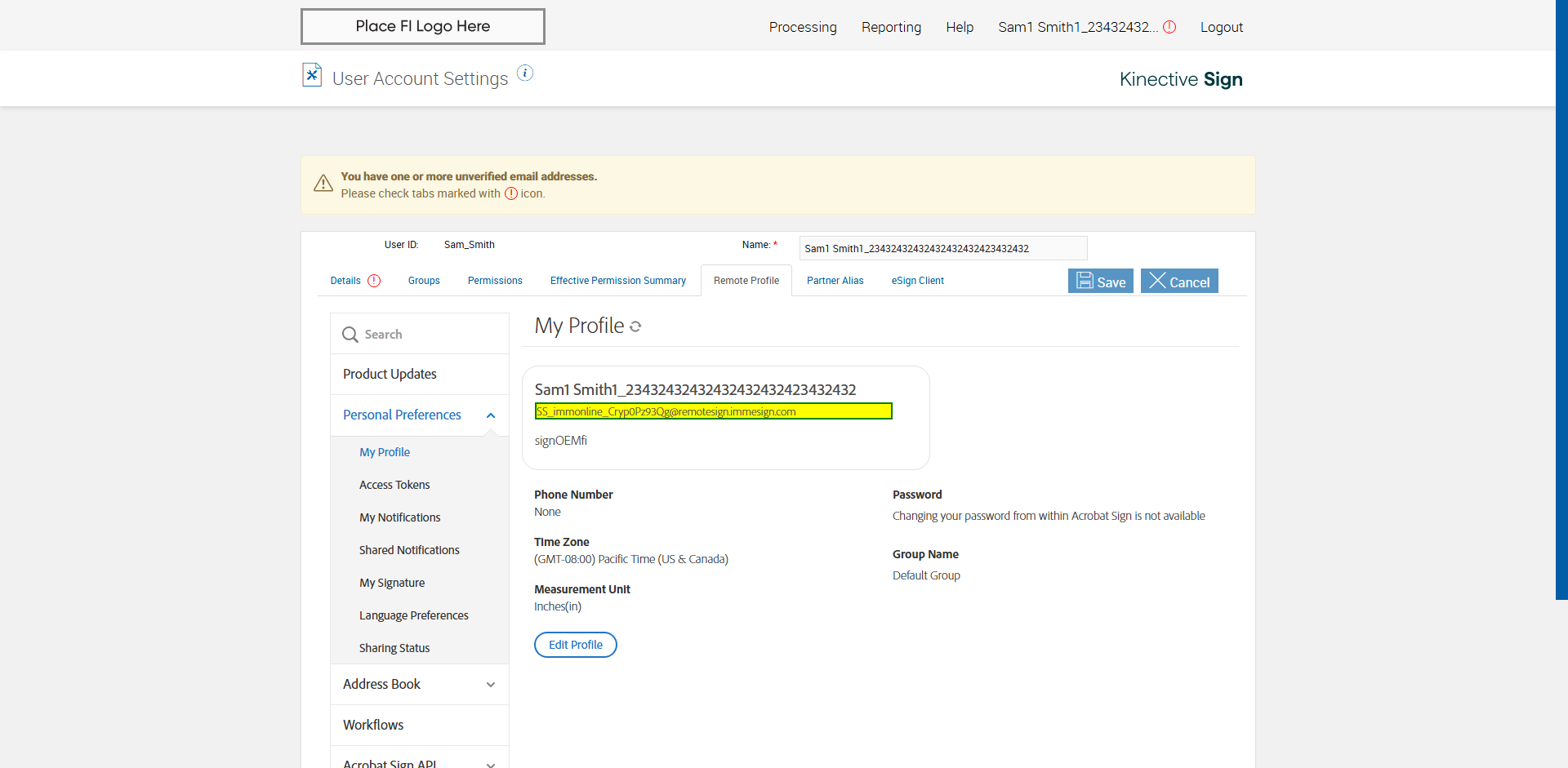
Task: Click the highlighted remotesign email address
Action: (x=713, y=411)
